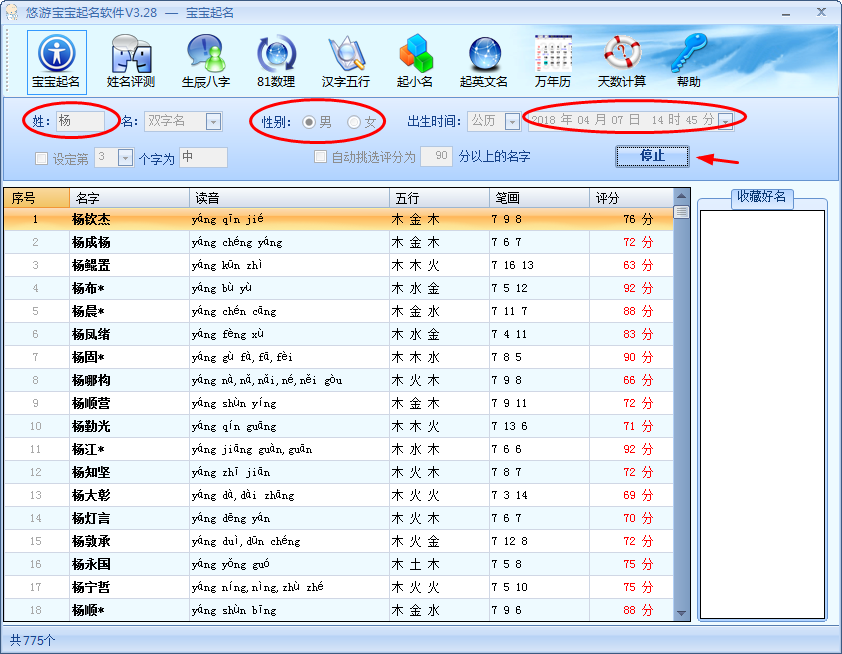Select the 女 gender radio button

point(354,122)
